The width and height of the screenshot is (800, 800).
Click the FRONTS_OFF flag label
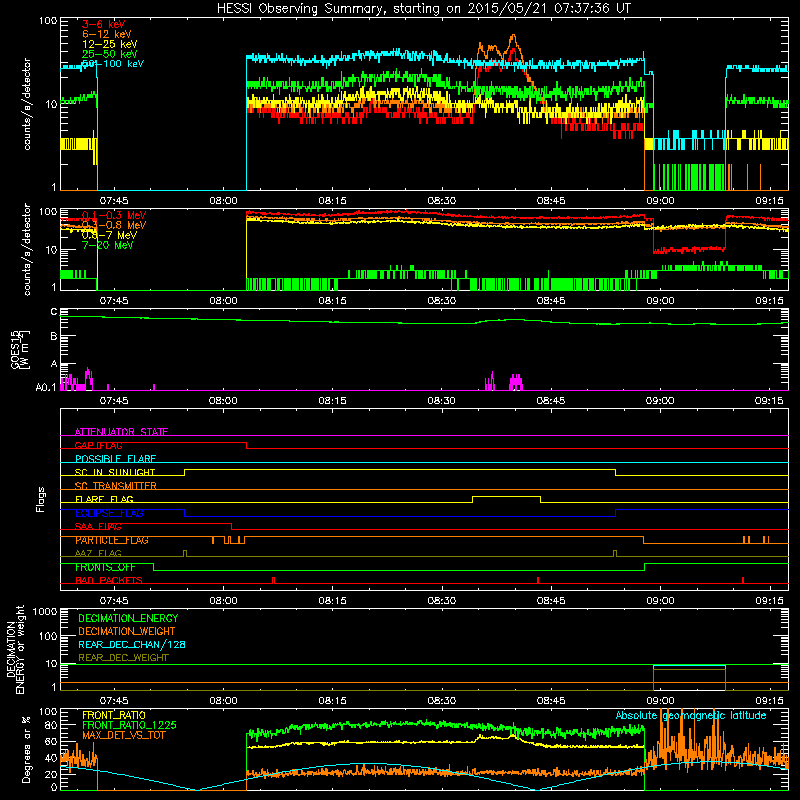105,567
